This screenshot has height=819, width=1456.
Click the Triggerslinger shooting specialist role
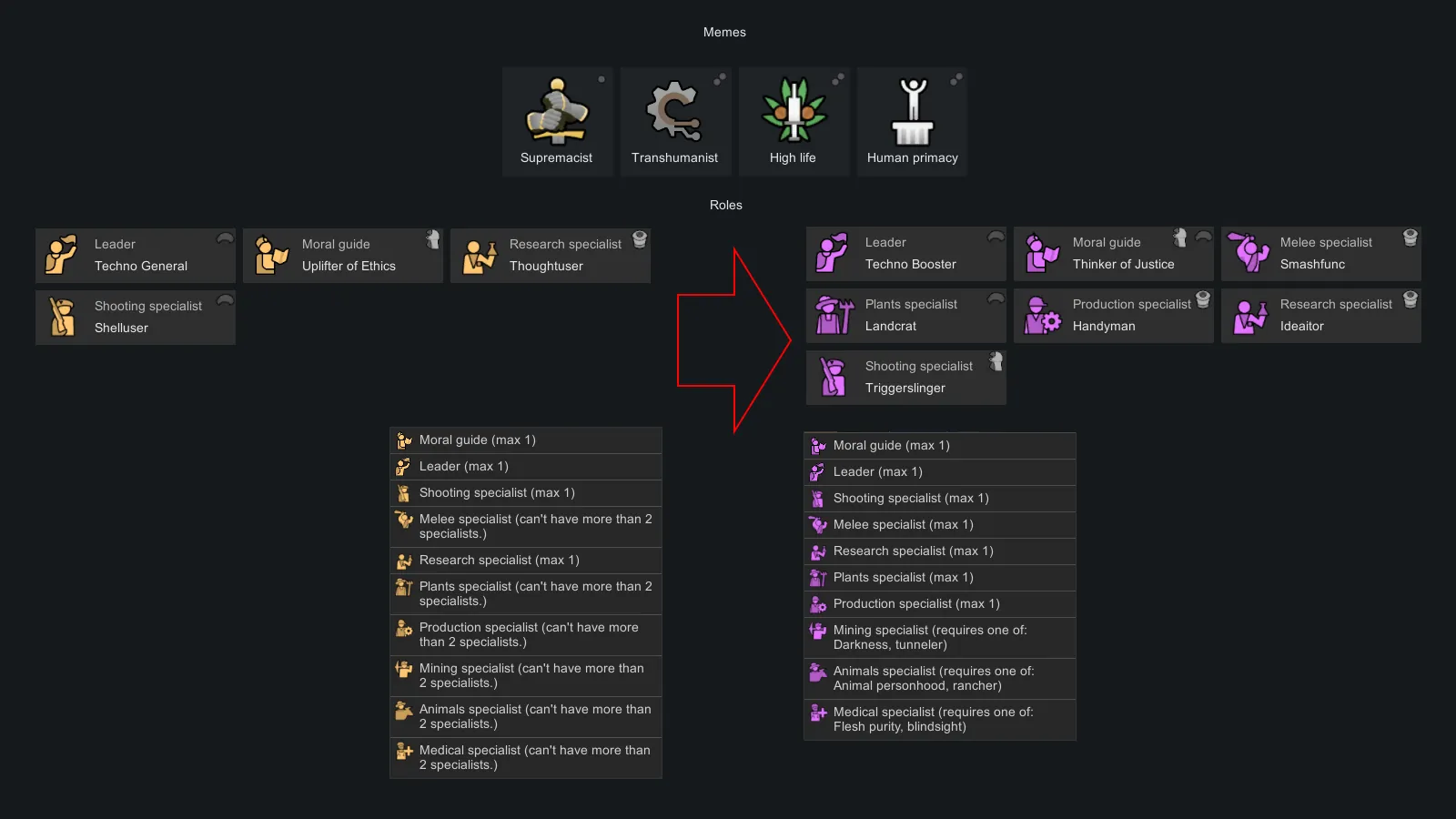coord(906,378)
